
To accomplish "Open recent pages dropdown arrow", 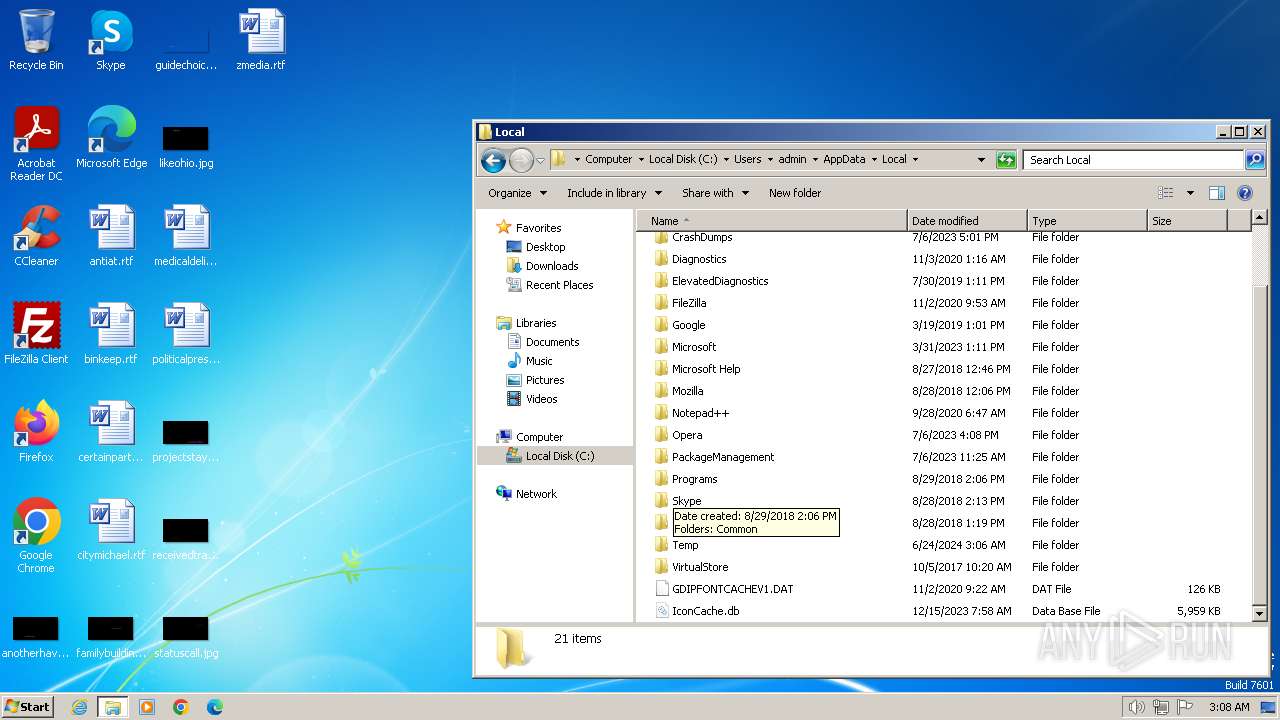I will (x=540, y=160).
